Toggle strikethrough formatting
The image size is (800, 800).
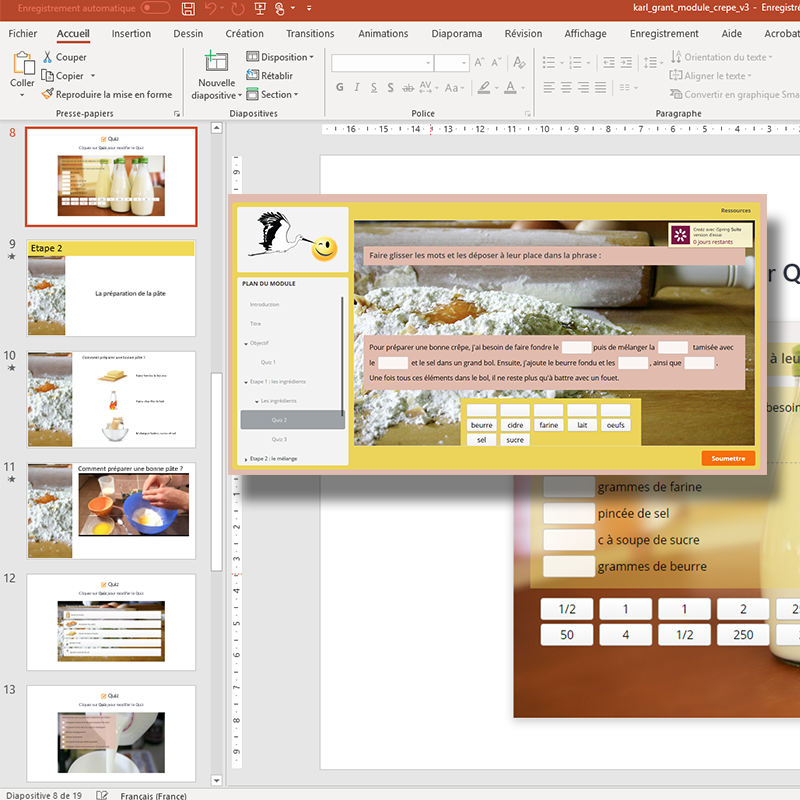(408, 88)
